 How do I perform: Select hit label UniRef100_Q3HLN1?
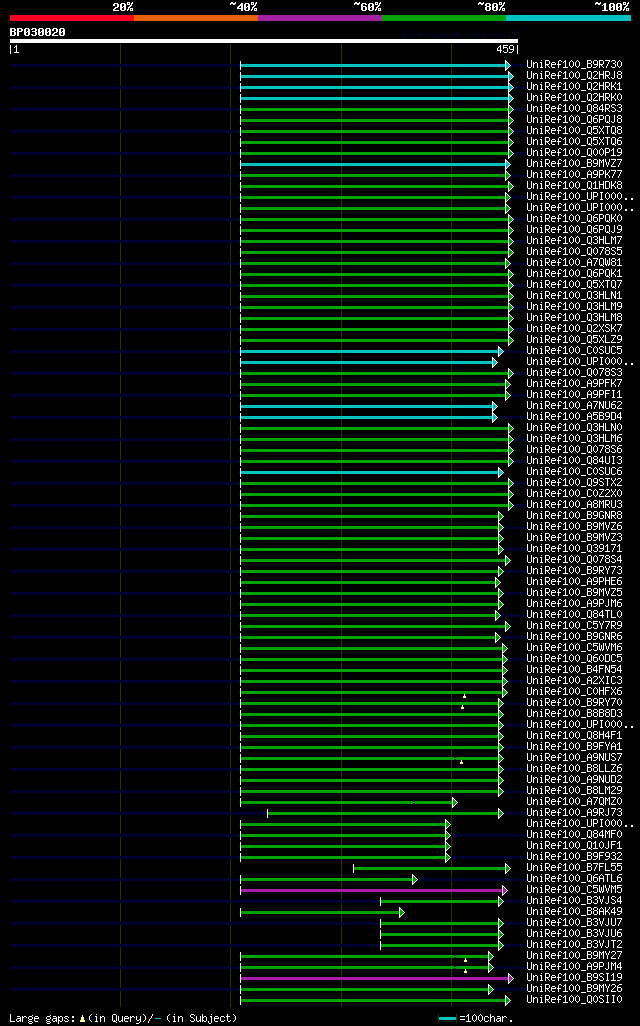point(575,295)
